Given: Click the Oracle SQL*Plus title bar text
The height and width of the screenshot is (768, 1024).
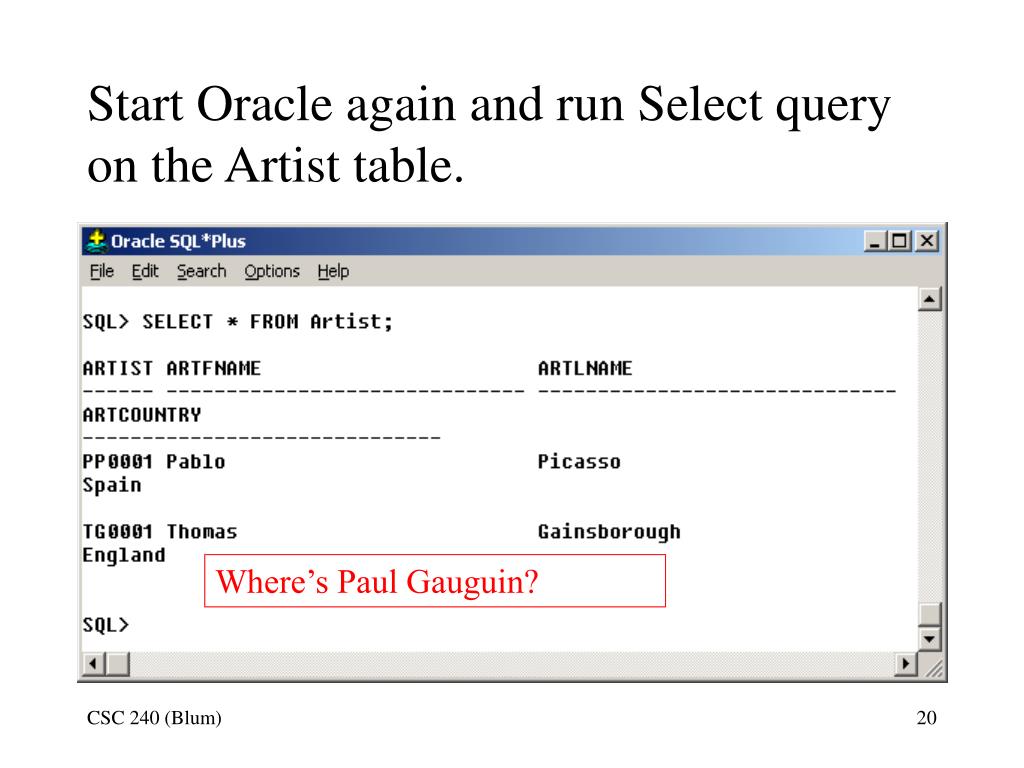Looking at the screenshot, I should [178, 242].
